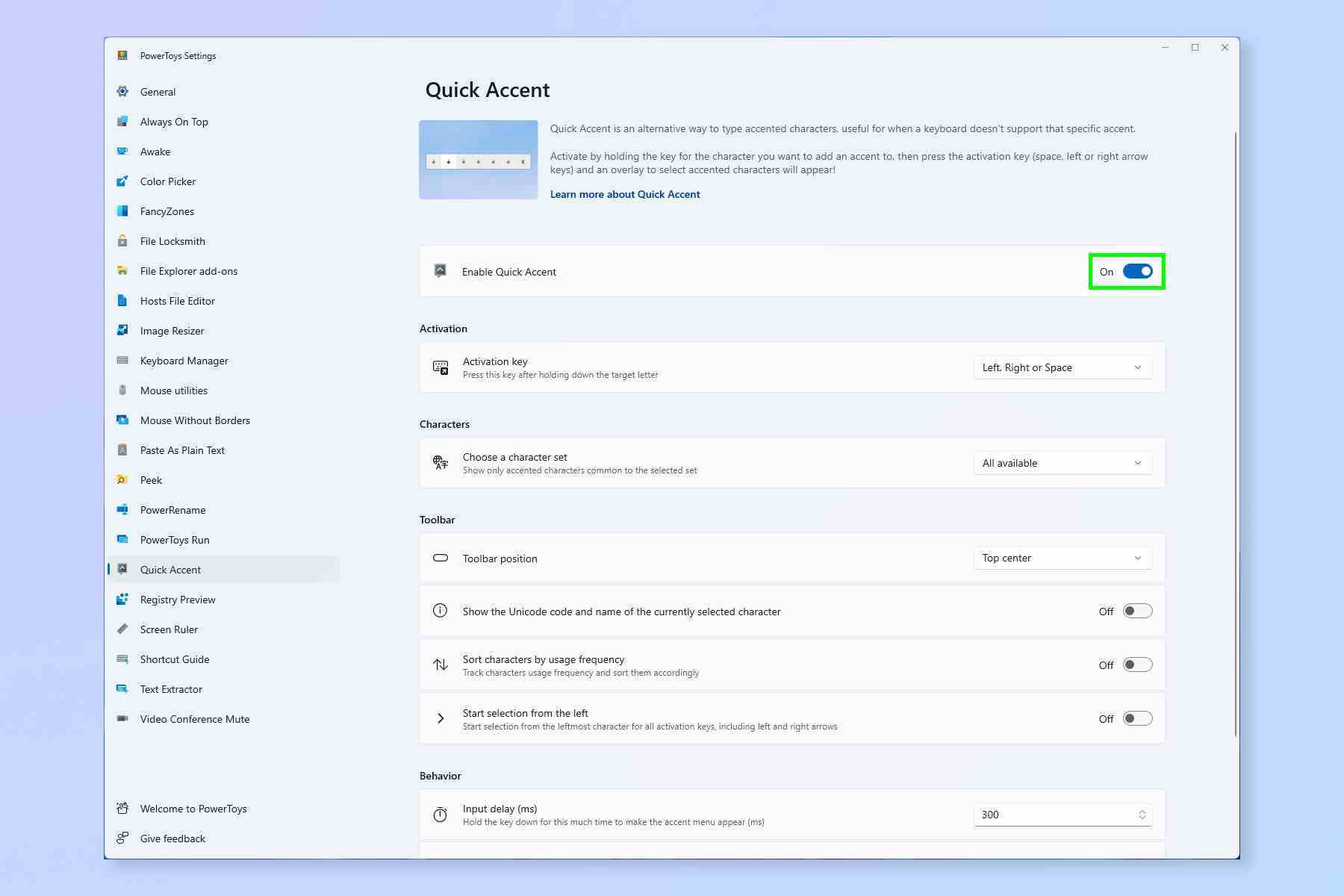The height and width of the screenshot is (896, 1344).
Task: Click the Mouse utilities mouse icon
Action: (x=122, y=390)
